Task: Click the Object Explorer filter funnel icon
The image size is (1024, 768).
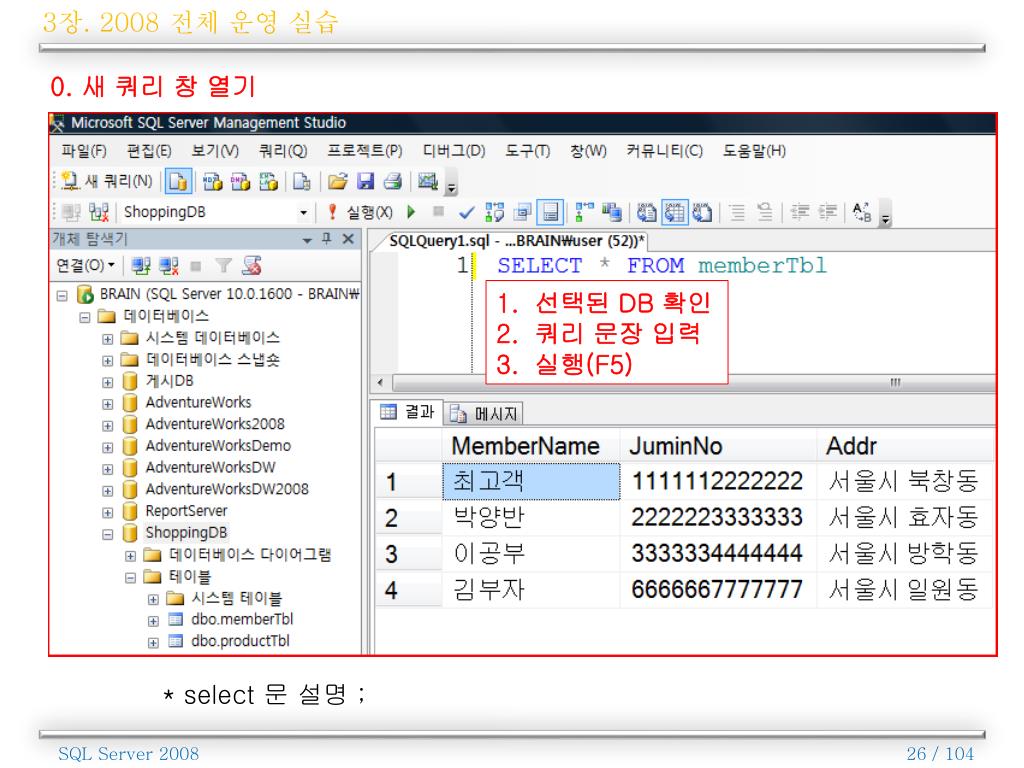Action: pos(223,265)
